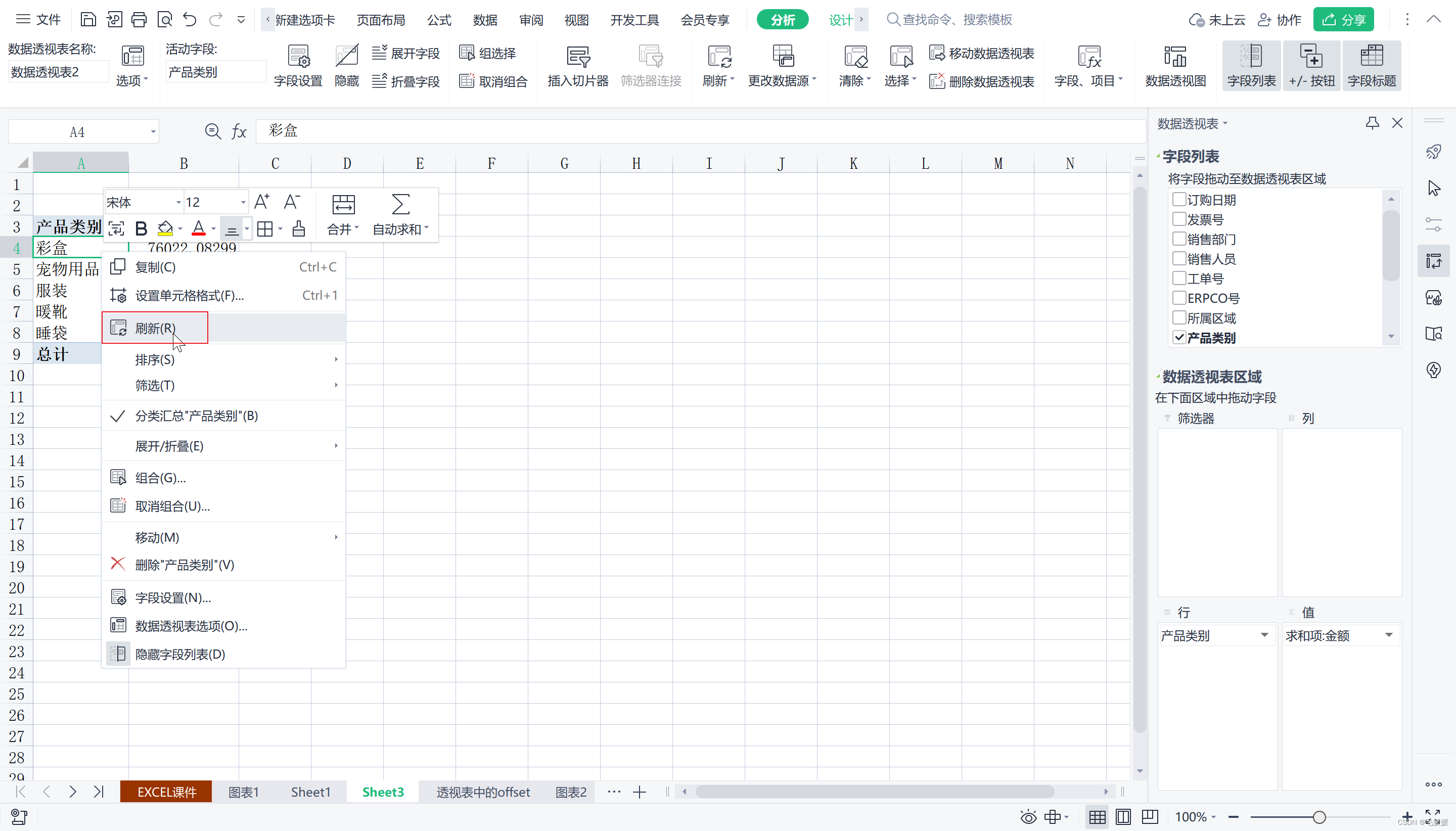This screenshot has width=1456, height=831.
Task: Open 排序(S) submenu
Action: 224,359
